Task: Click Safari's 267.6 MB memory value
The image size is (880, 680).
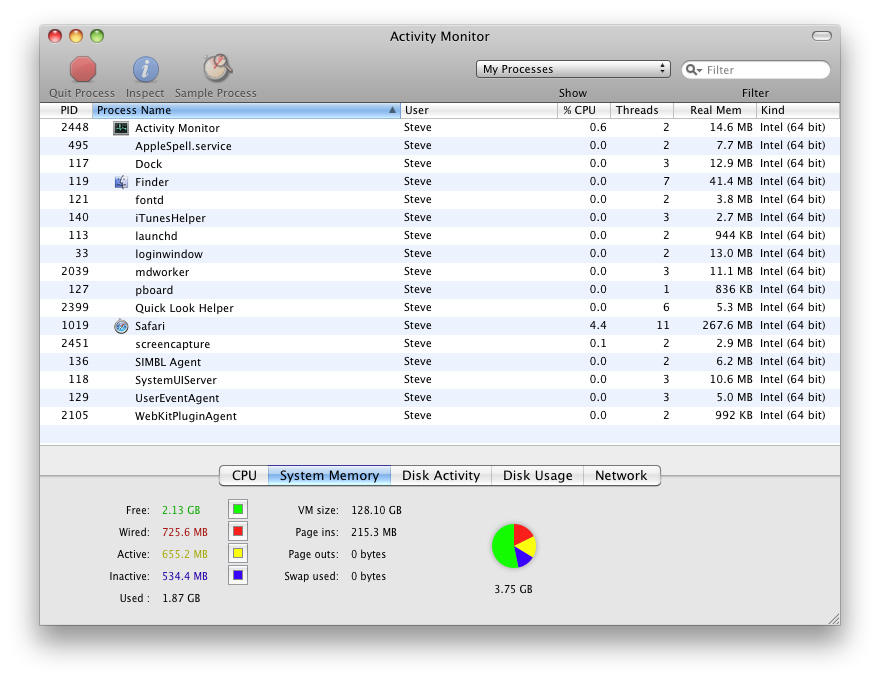Action: tap(727, 325)
